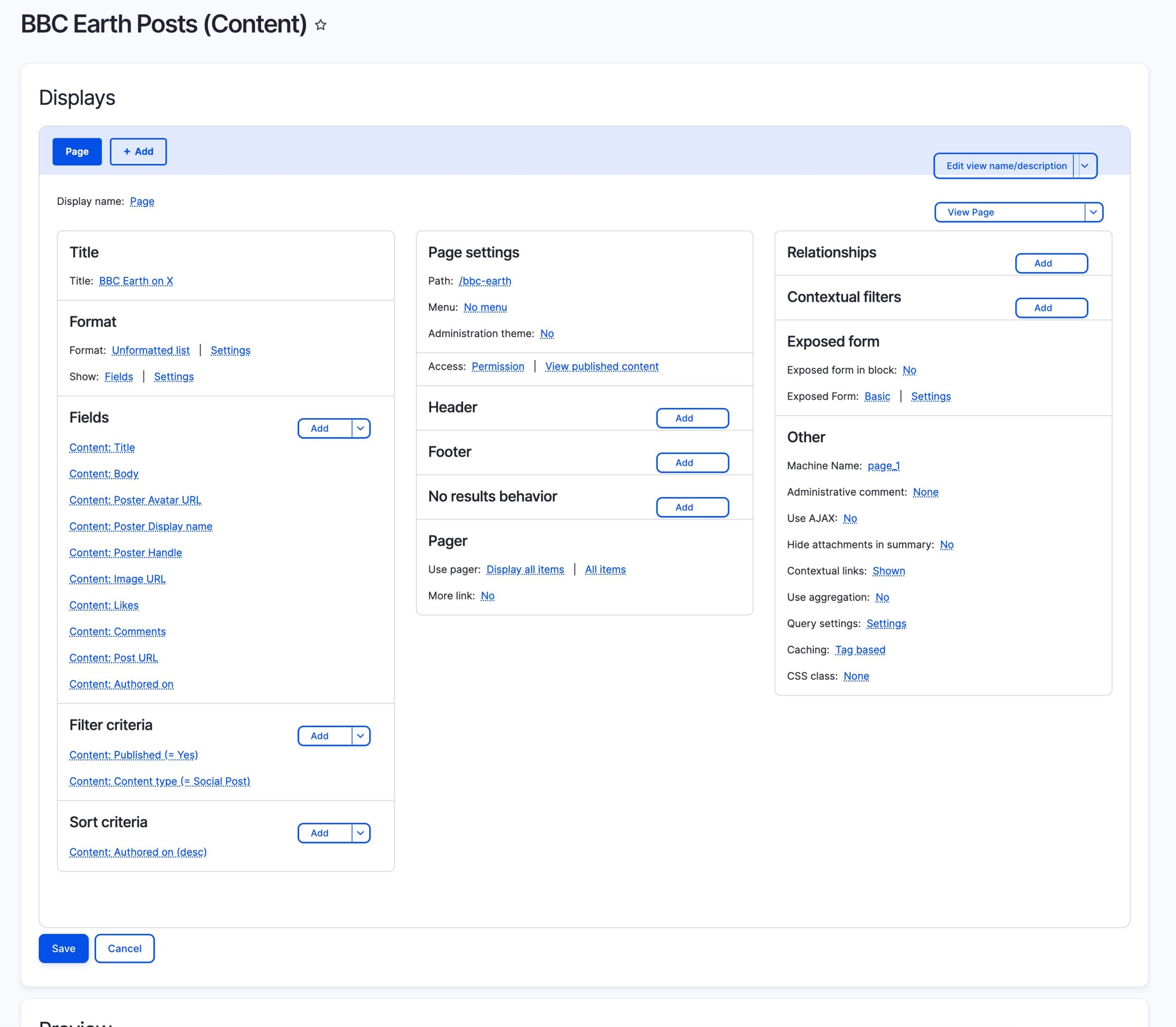Add a filter in Filter criteria
1176x1027 pixels.
pos(325,736)
